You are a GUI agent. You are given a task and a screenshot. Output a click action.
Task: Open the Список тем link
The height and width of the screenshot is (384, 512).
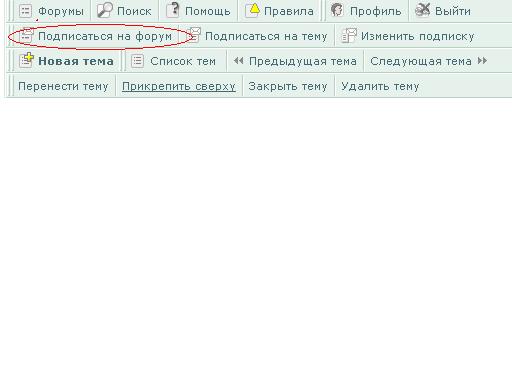click(183, 61)
